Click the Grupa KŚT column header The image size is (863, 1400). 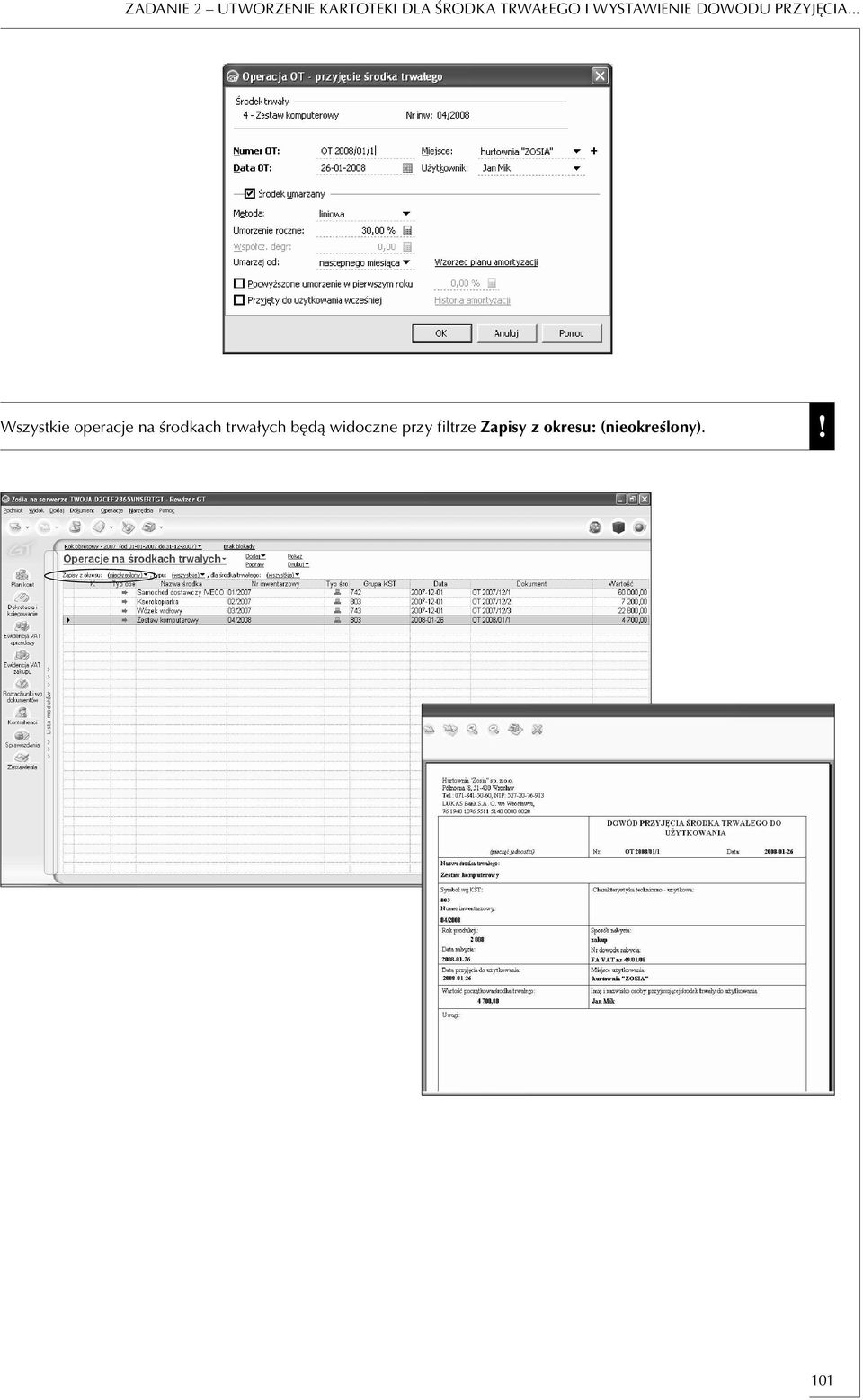(379, 584)
